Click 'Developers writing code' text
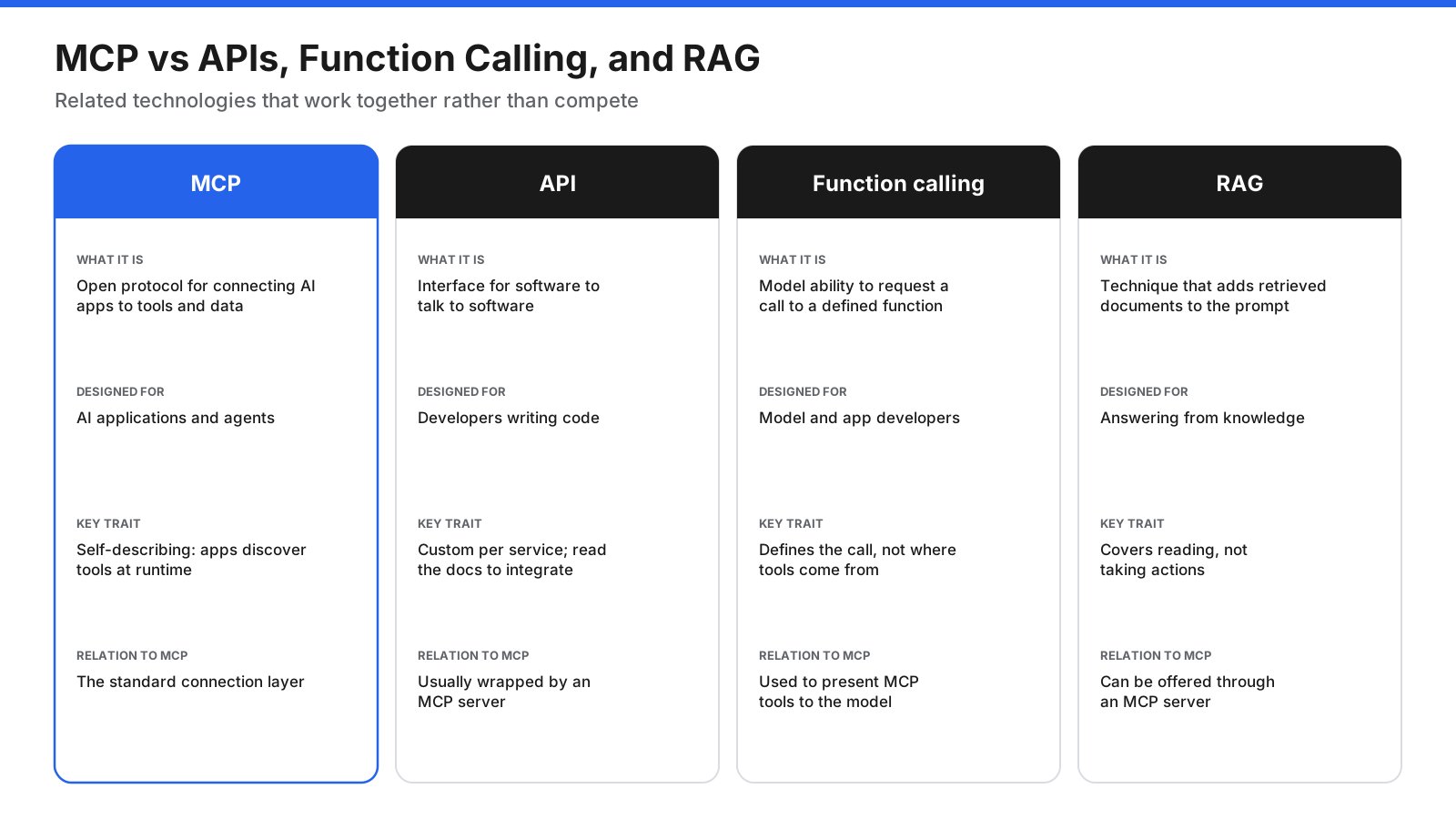Screen dimensions: 1456x819 (x=509, y=418)
